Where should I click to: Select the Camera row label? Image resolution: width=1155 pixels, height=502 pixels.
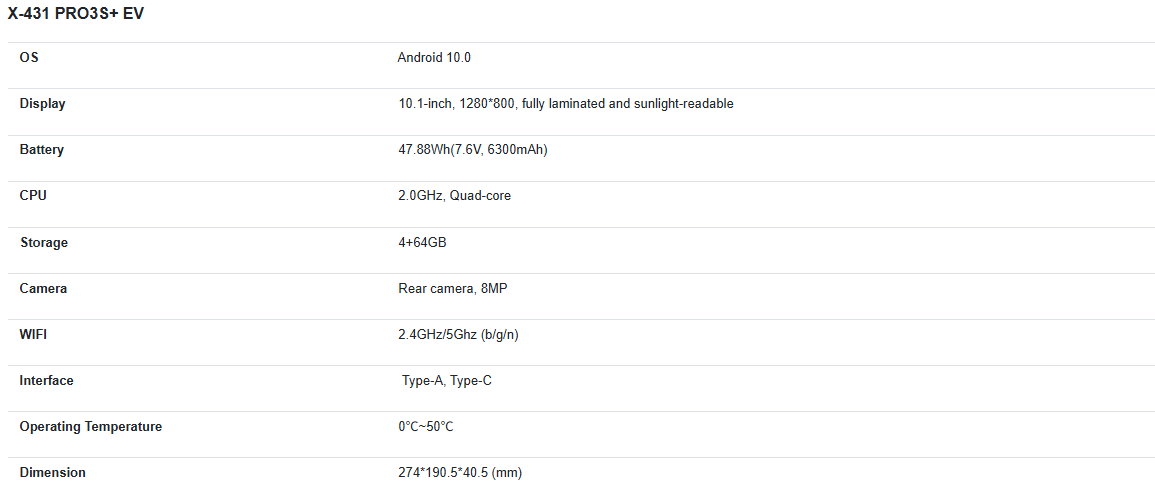(43, 289)
